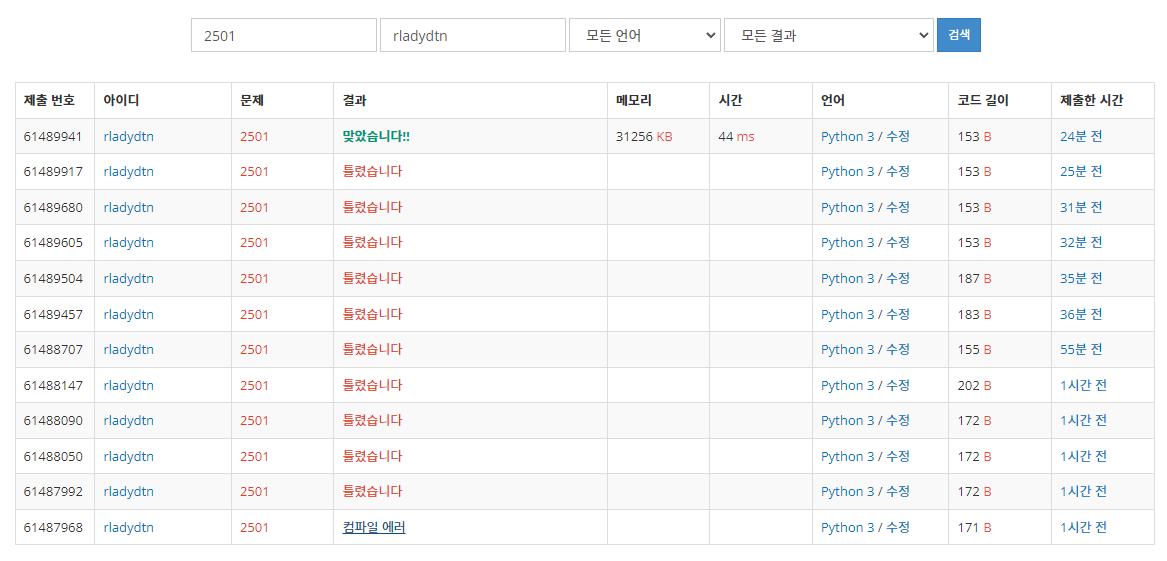This screenshot has width=1167, height=561.
Task: Open the 모든 결과 result dropdown
Action: tap(828, 35)
